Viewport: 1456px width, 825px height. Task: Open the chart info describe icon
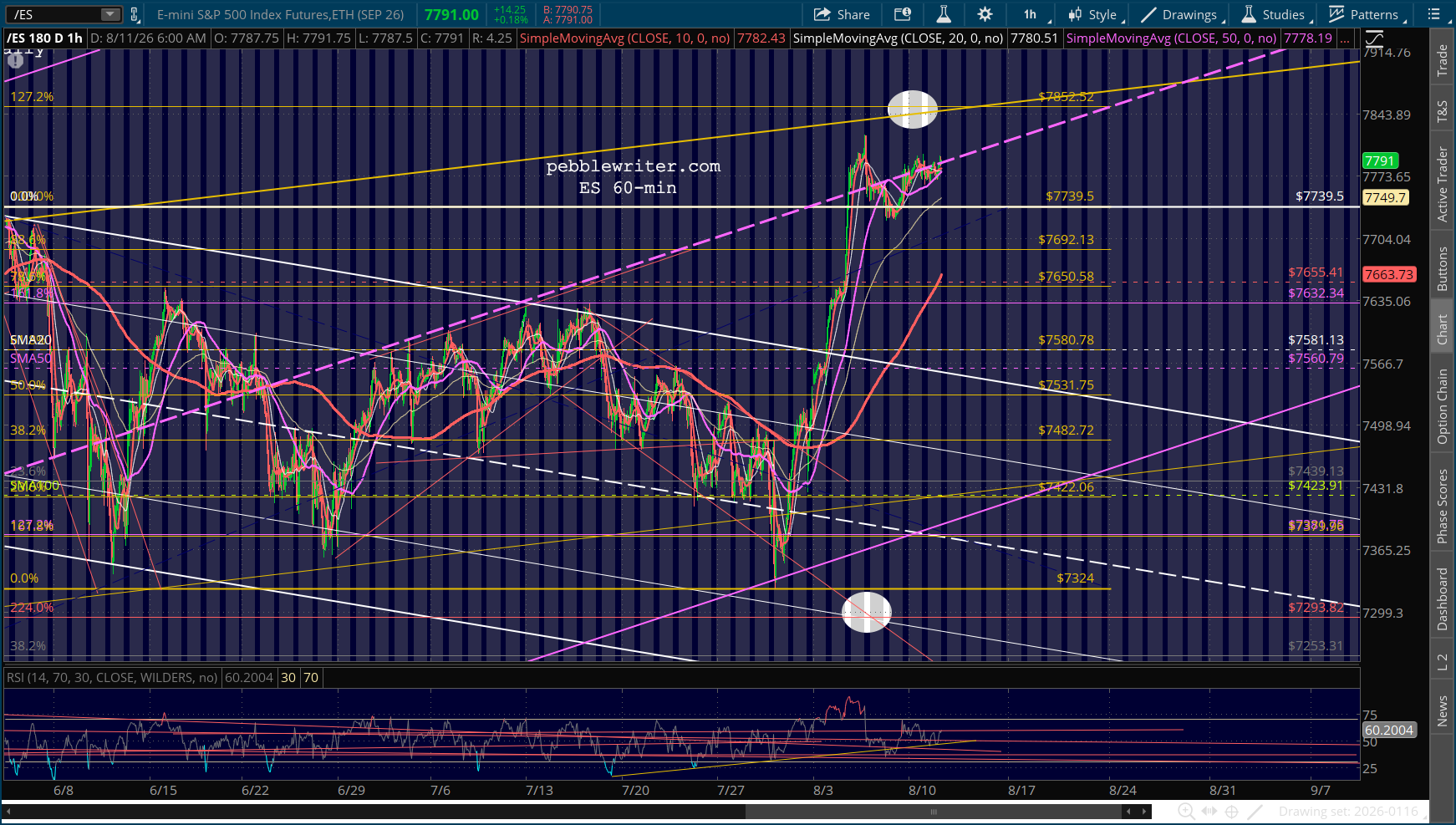coord(903,14)
